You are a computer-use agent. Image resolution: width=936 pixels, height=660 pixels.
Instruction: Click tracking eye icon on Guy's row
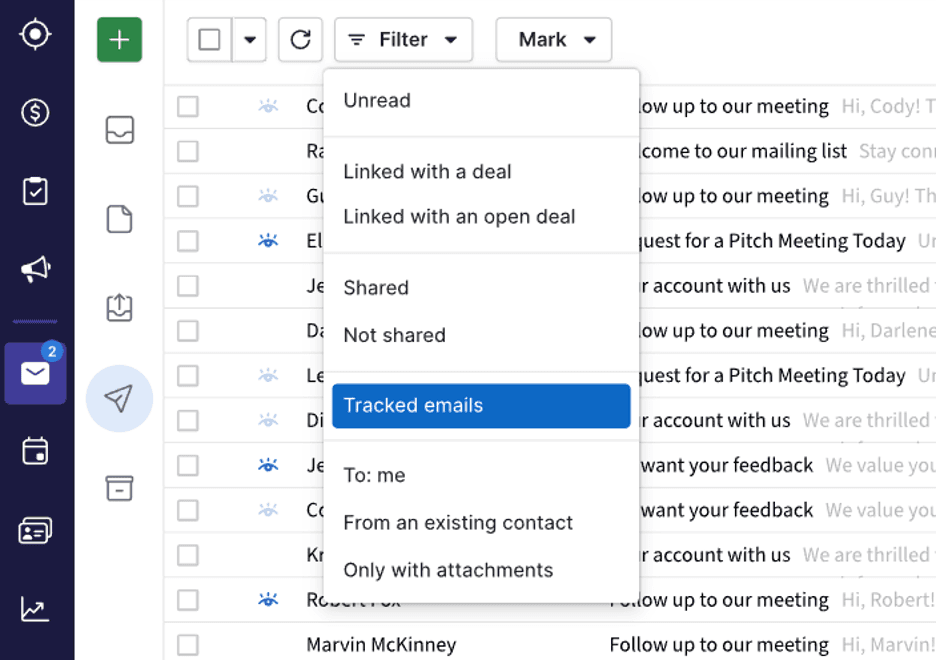click(x=268, y=196)
